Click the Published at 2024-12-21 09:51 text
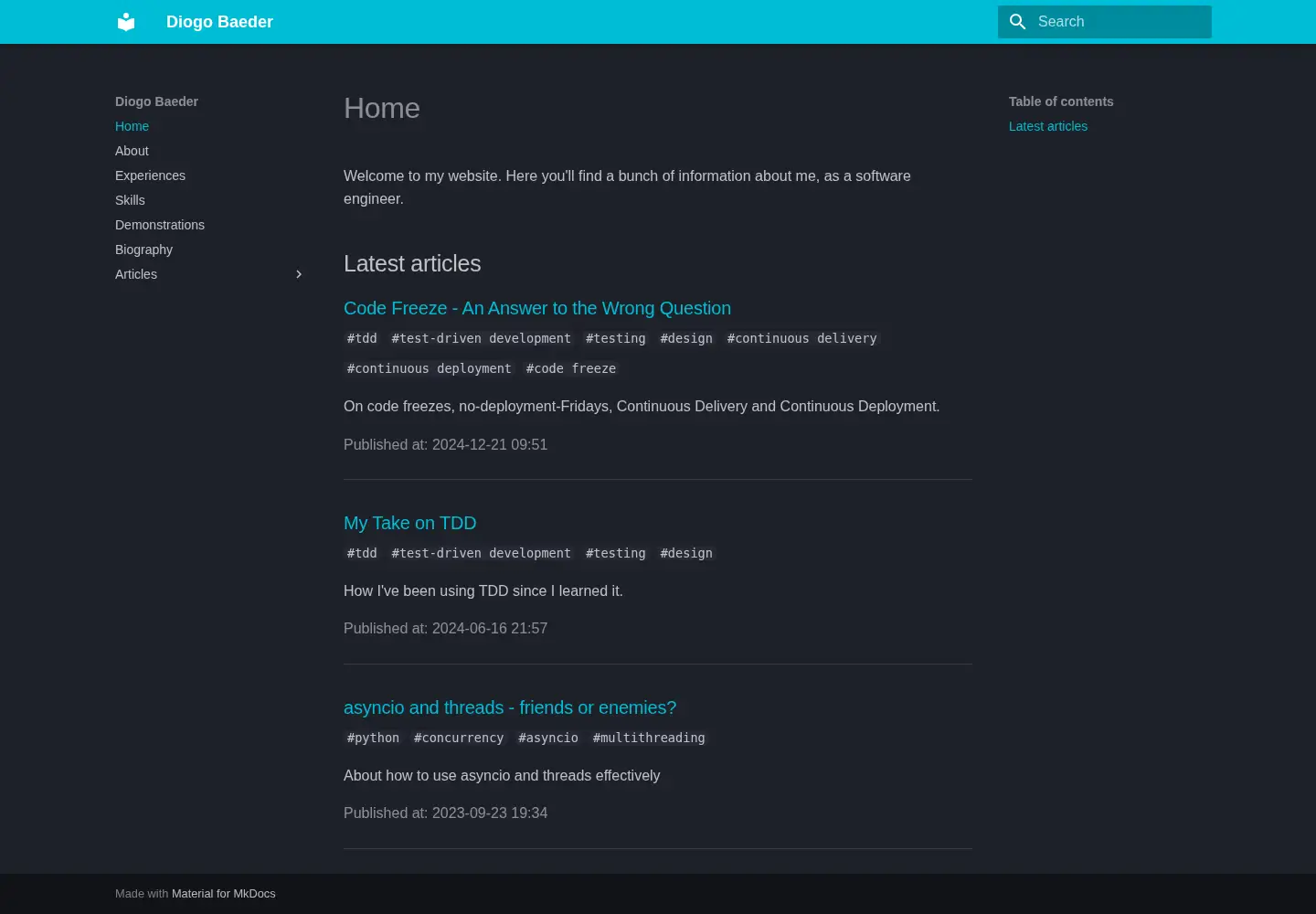1316x914 pixels. click(445, 445)
